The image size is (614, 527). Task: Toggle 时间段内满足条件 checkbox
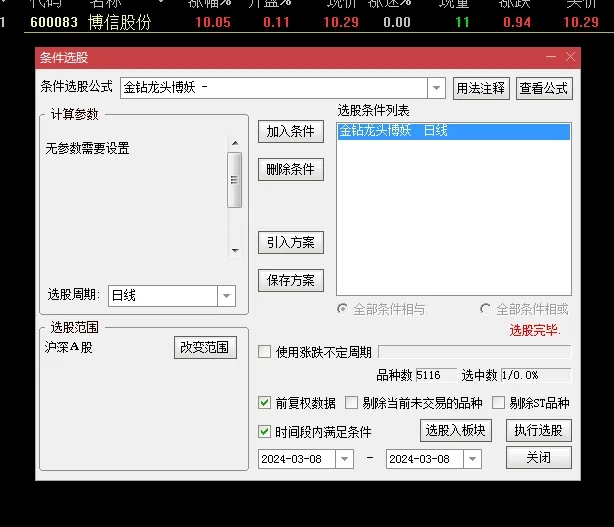click(265, 432)
